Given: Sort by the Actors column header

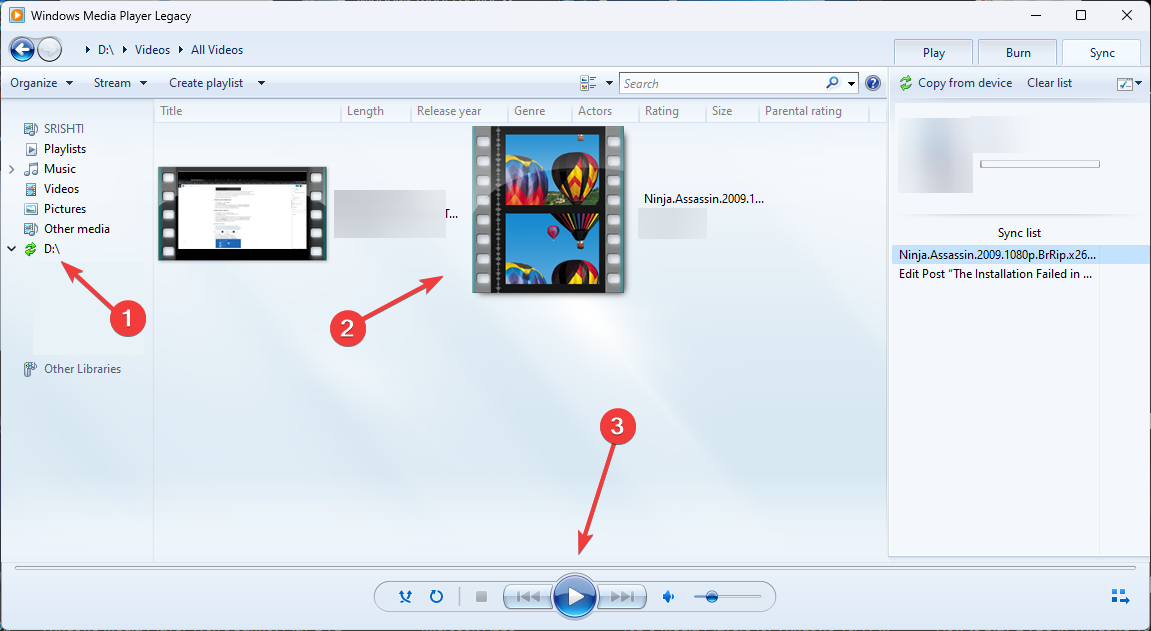Looking at the screenshot, I should coord(606,111).
